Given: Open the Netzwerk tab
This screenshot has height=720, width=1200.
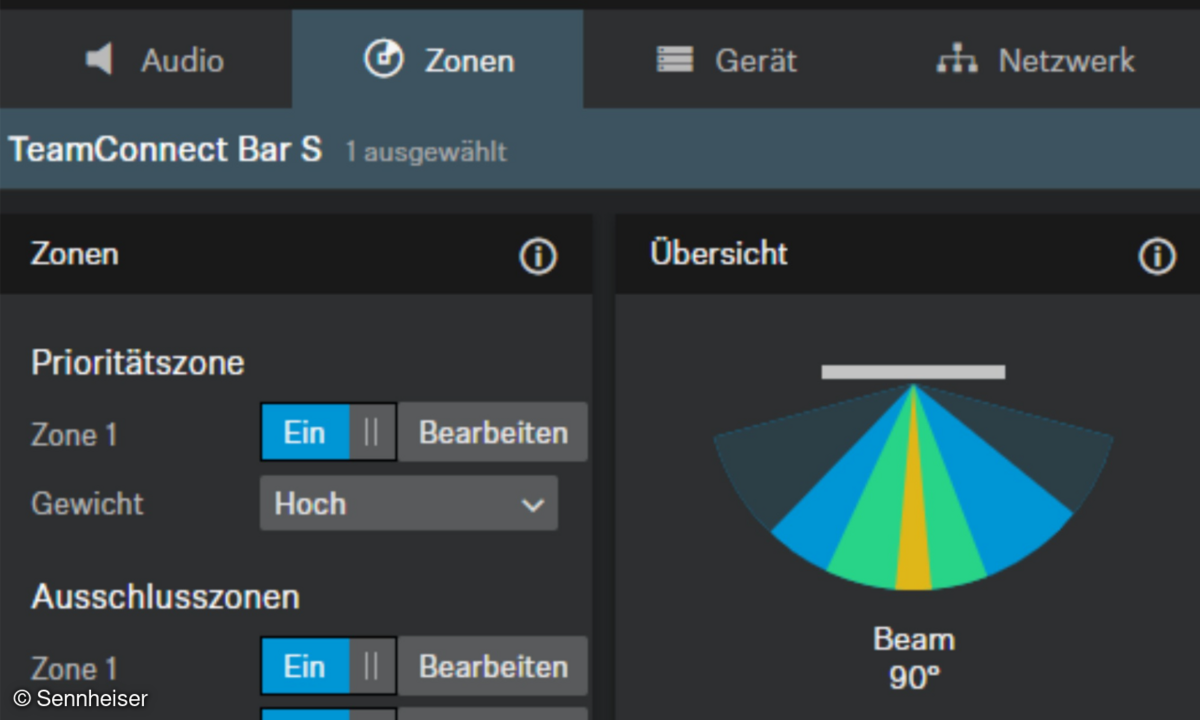Looking at the screenshot, I should point(1035,60).
